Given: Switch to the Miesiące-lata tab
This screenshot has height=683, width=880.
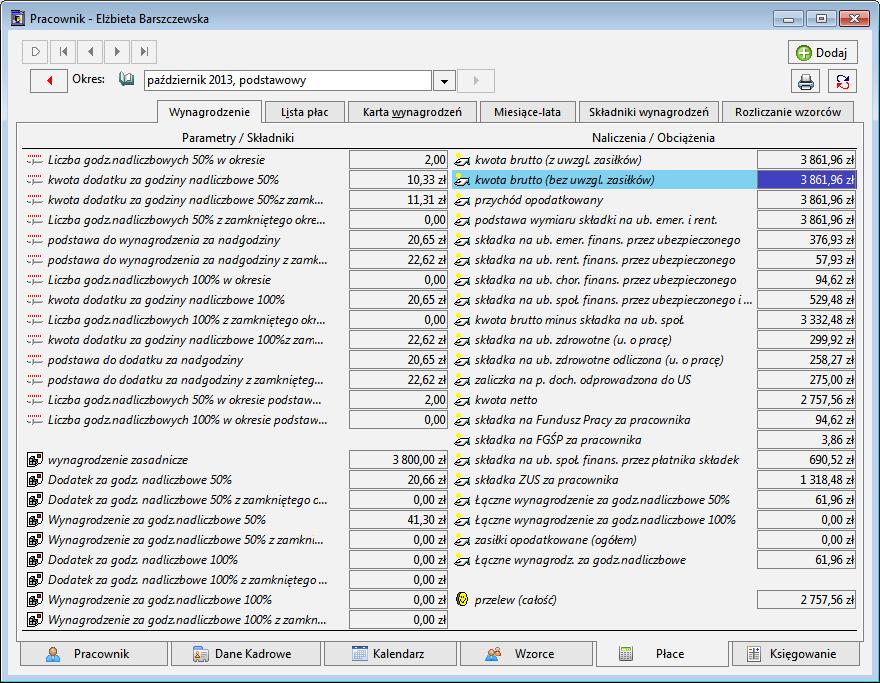Looking at the screenshot, I should [x=527, y=112].
